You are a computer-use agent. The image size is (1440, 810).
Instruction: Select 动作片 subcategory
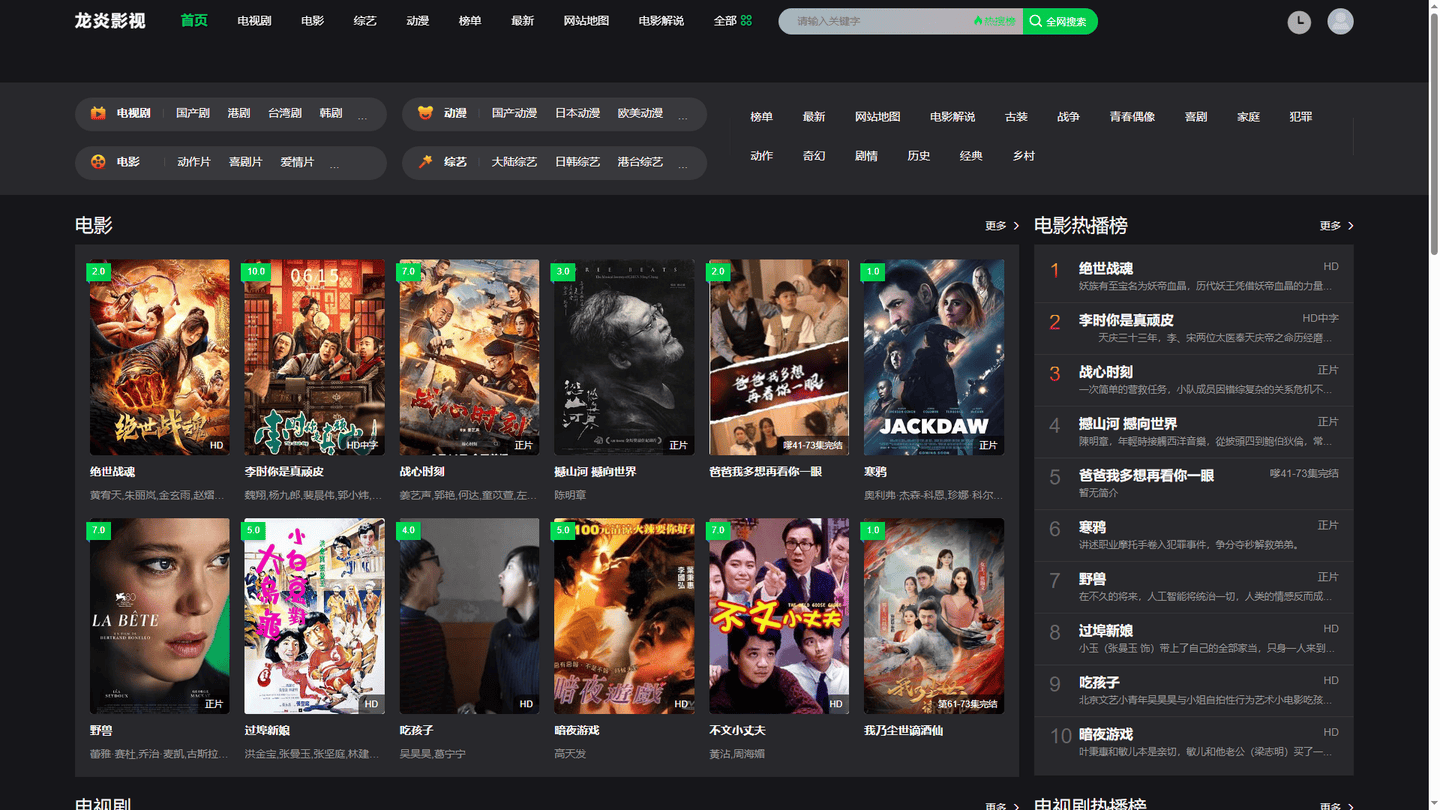point(194,161)
